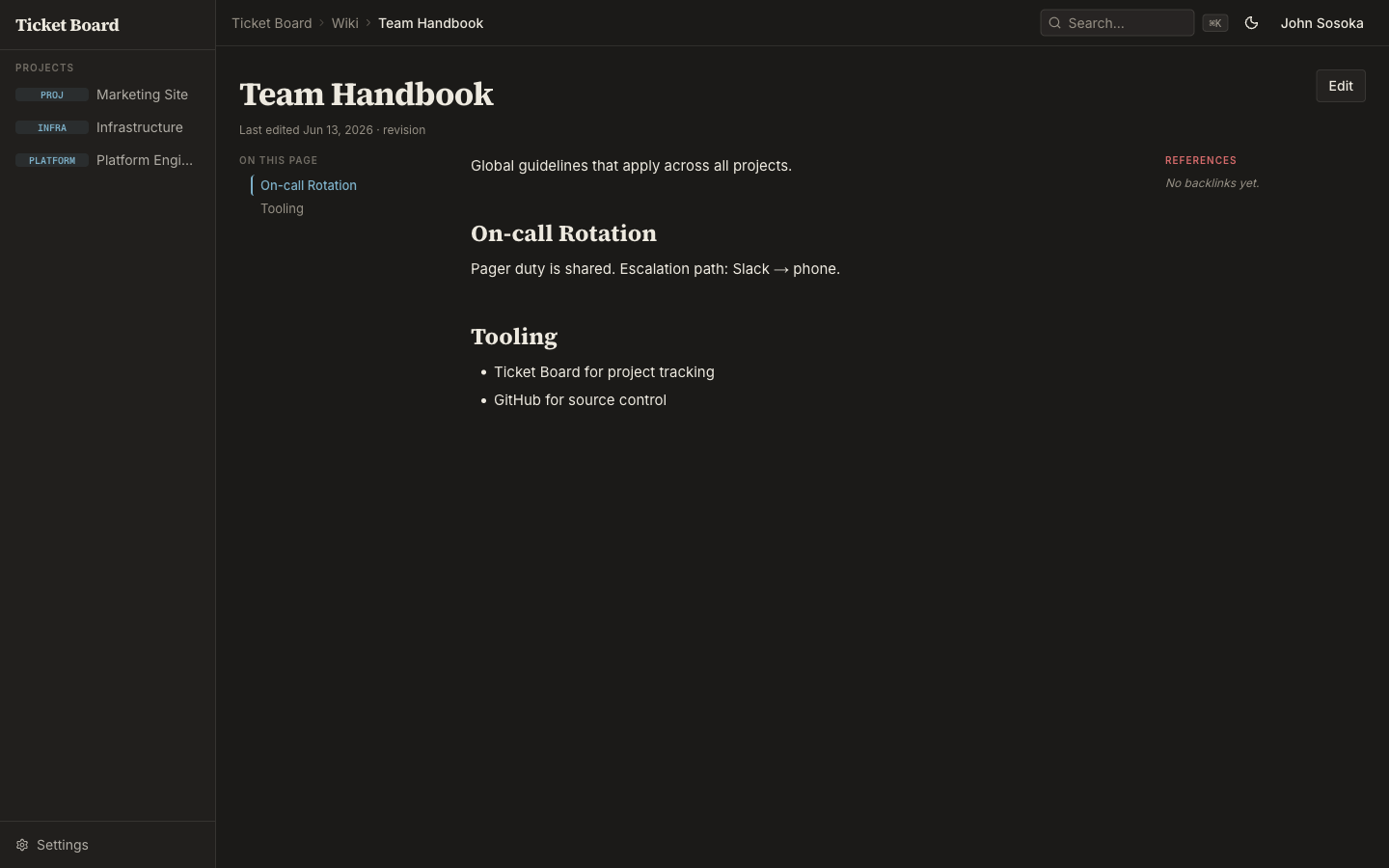Select the PROJ project badge
Screen dimensions: 1389x868
[x=52, y=95]
